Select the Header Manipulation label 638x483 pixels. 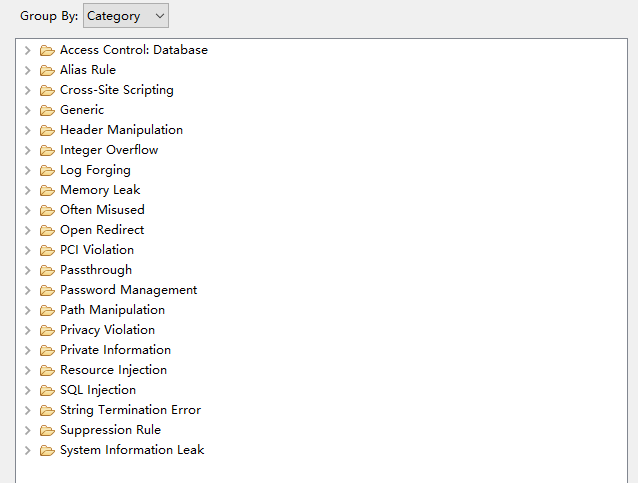[121, 130]
